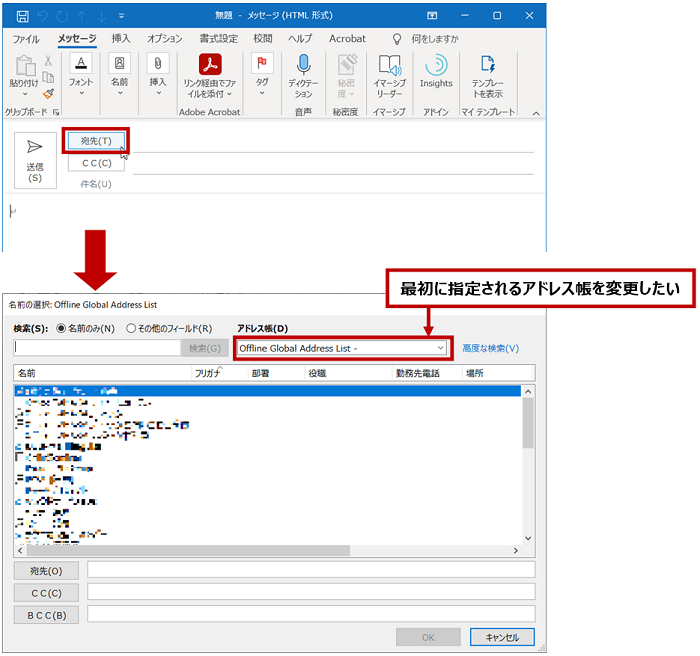This screenshot has height=656, width=700.
Task: Launch the Immersive Reader (イマーシブ リーダー)
Action: (x=389, y=74)
